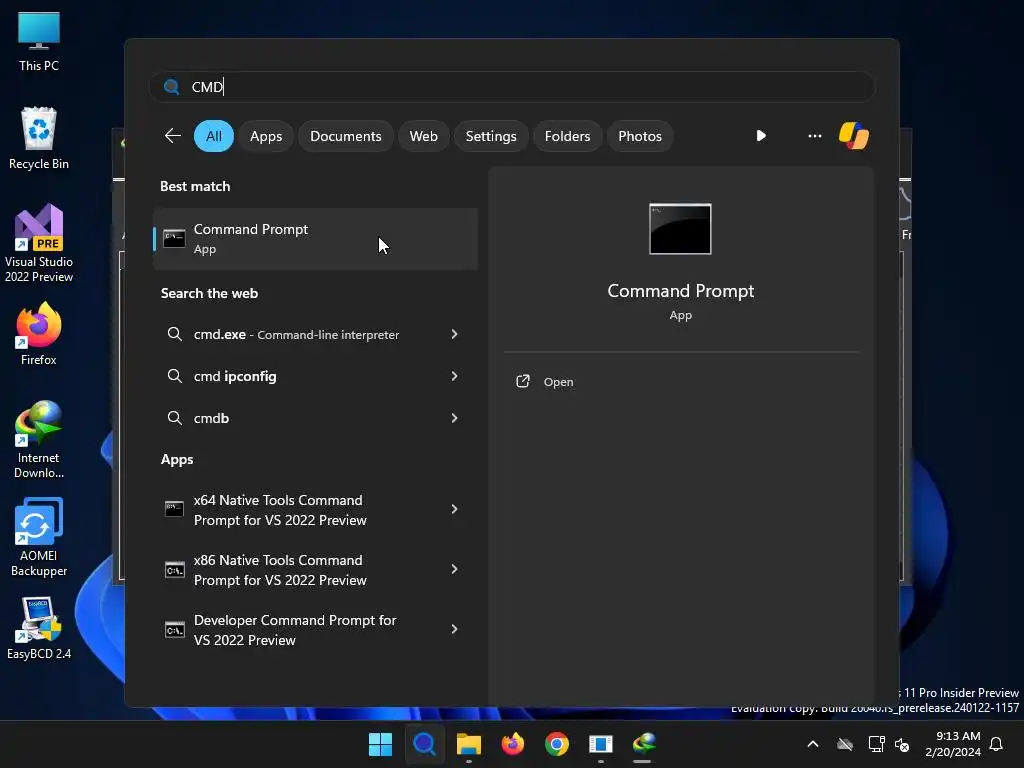
Task: Open Internet Download Manager on the taskbar
Action: (x=644, y=744)
